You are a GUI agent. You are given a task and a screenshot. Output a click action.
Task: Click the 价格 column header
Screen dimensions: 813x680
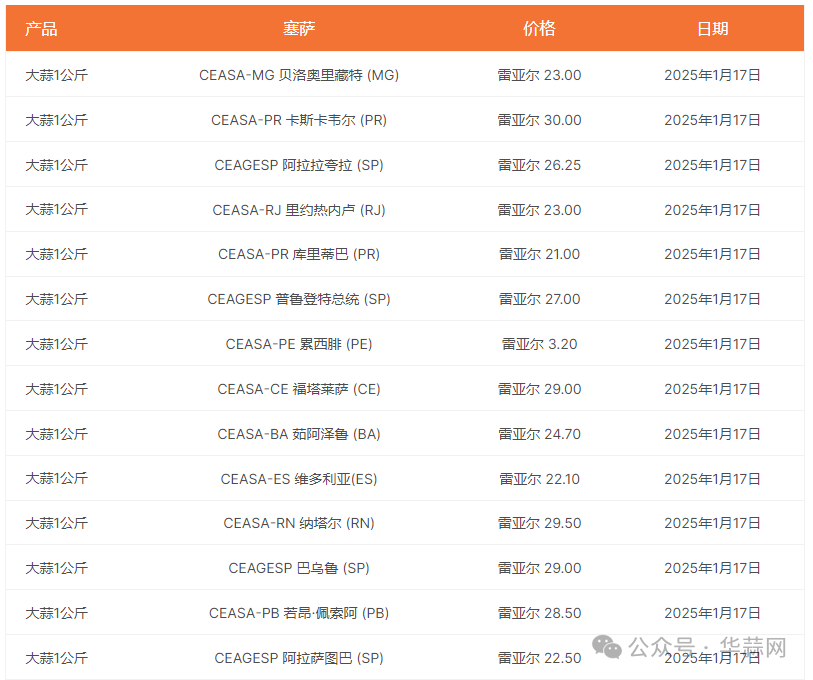(x=539, y=29)
